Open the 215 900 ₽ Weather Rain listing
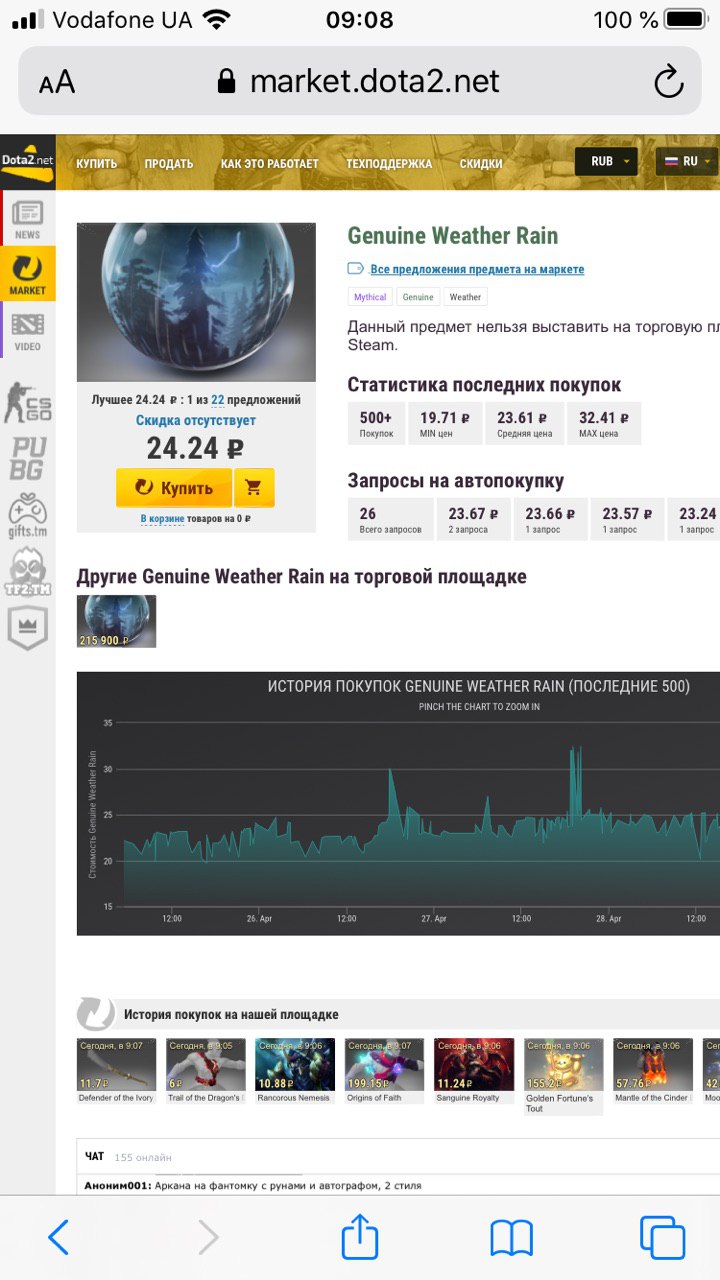720x1280 pixels. [x=117, y=621]
